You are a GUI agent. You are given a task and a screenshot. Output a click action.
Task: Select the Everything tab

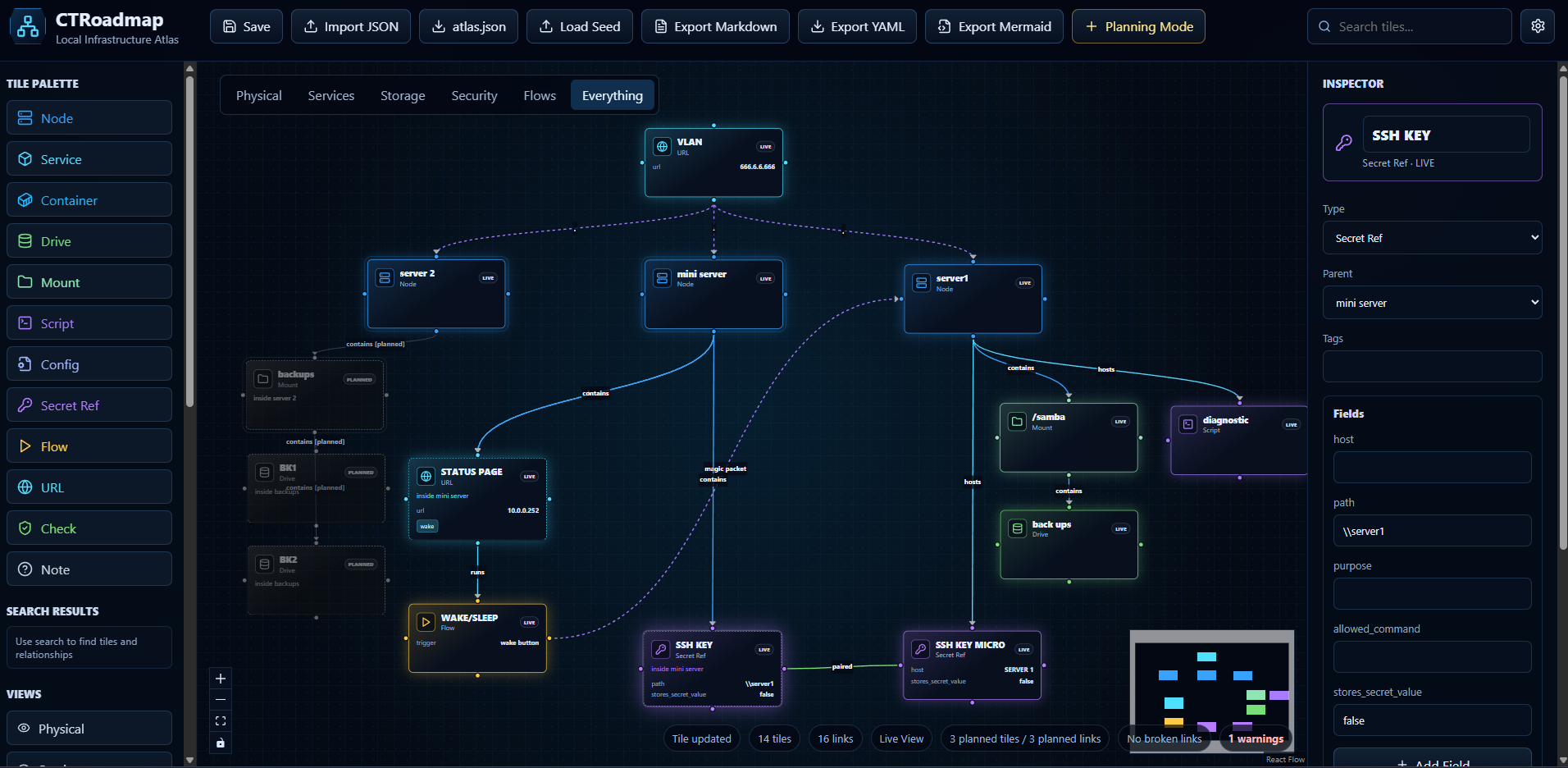click(x=613, y=95)
